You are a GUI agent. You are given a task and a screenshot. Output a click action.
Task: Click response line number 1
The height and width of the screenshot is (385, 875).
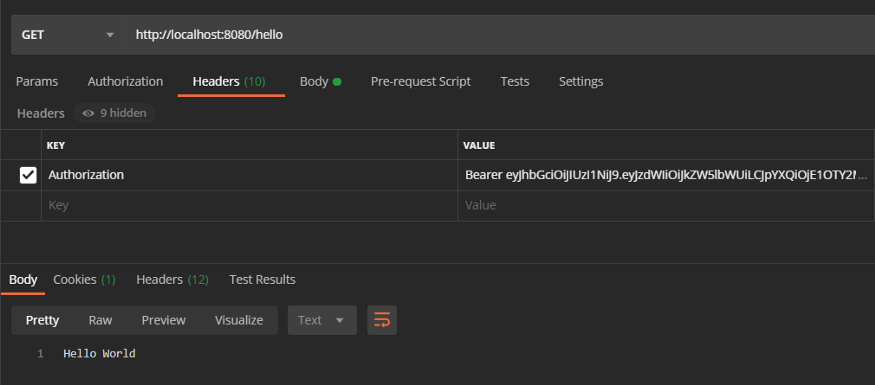(40, 354)
